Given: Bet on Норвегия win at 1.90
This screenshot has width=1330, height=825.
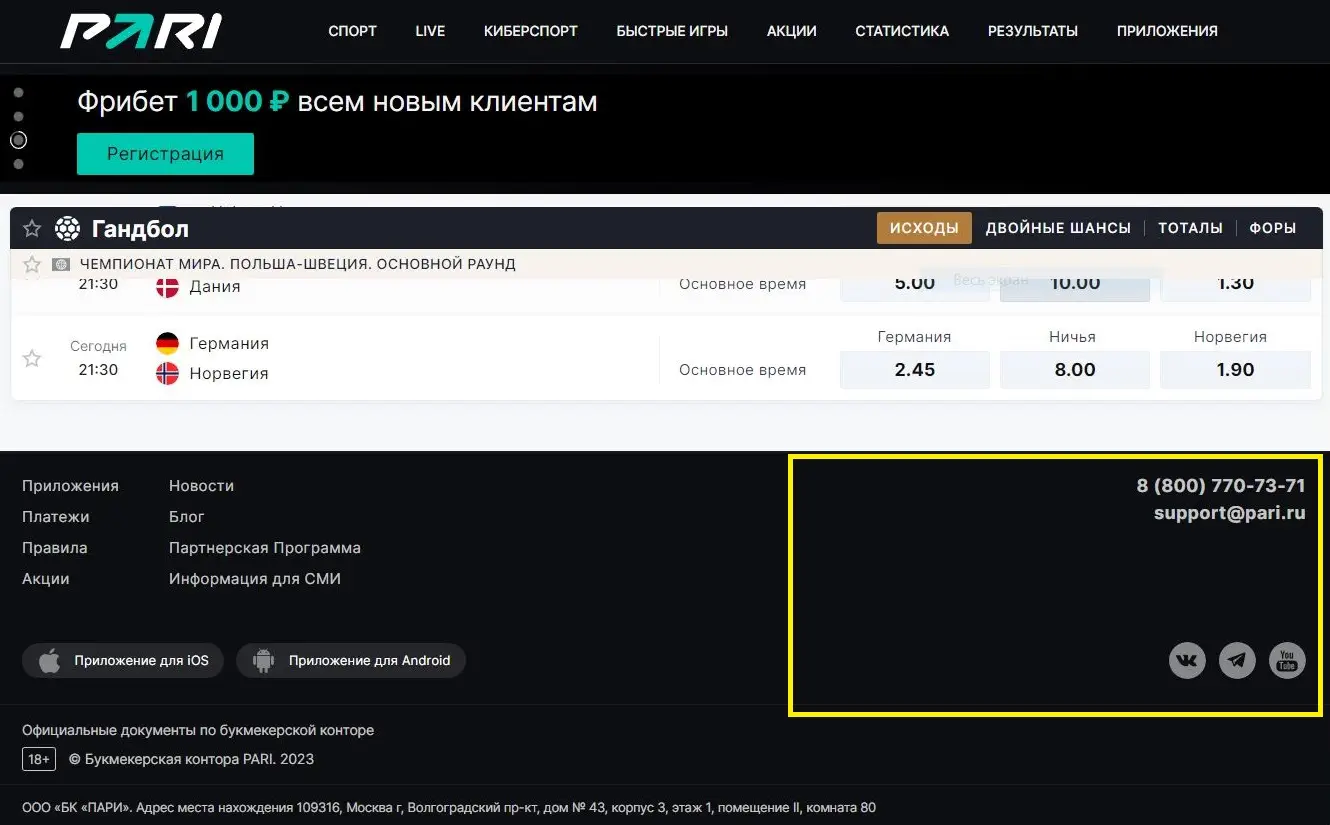Looking at the screenshot, I should pyautogui.click(x=1235, y=370).
